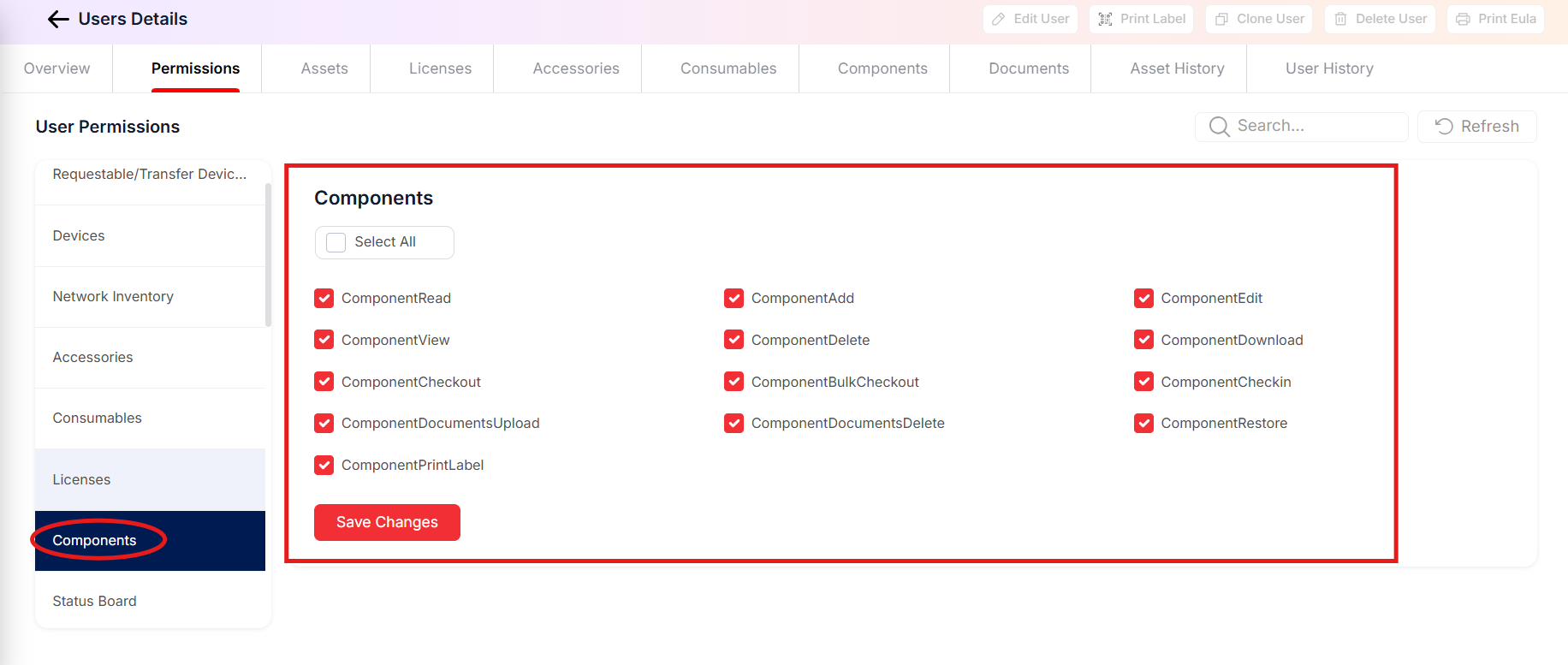Select Licenses in the permissions sidebar
The width and height of the screenshot is (1568, 665).
point(150,479)
